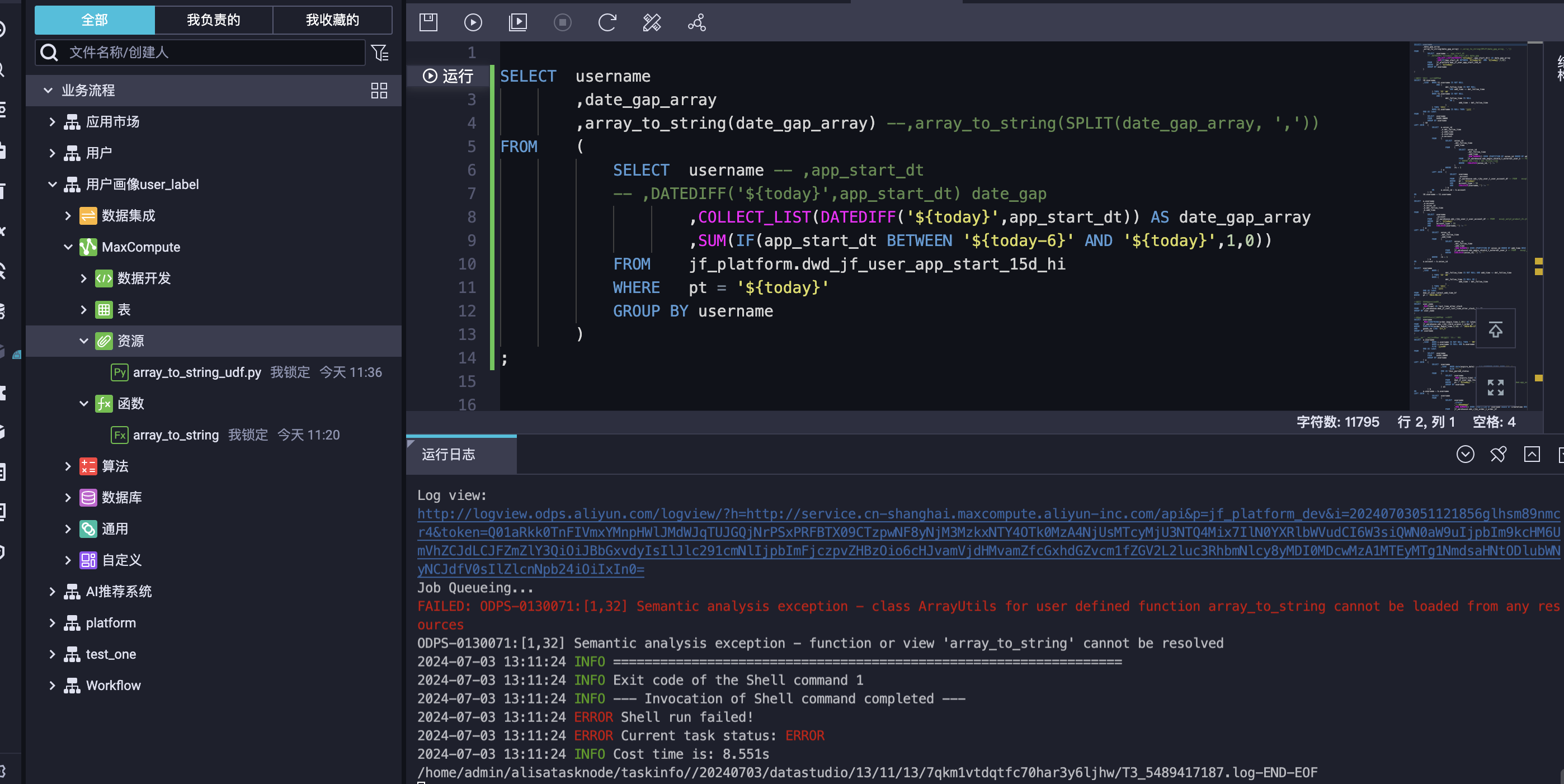The height and width of the screenshot is (784, 1564).
Task: Click line number 10 in gutter
Action: pos(467,264)
